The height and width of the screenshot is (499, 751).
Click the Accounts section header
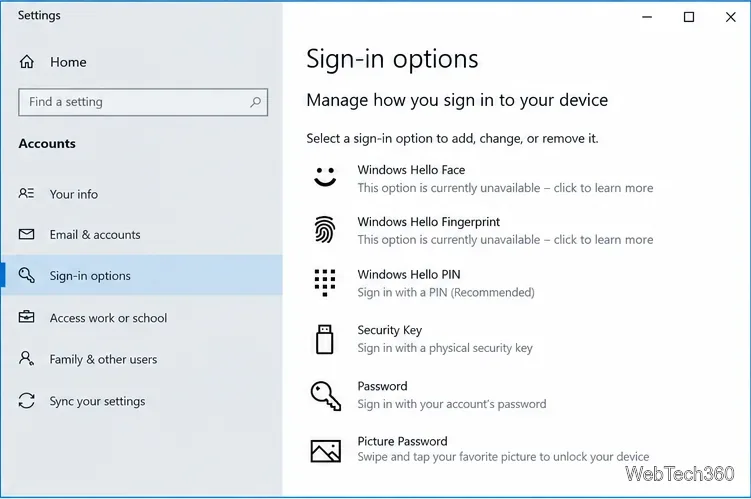[47, 144]
